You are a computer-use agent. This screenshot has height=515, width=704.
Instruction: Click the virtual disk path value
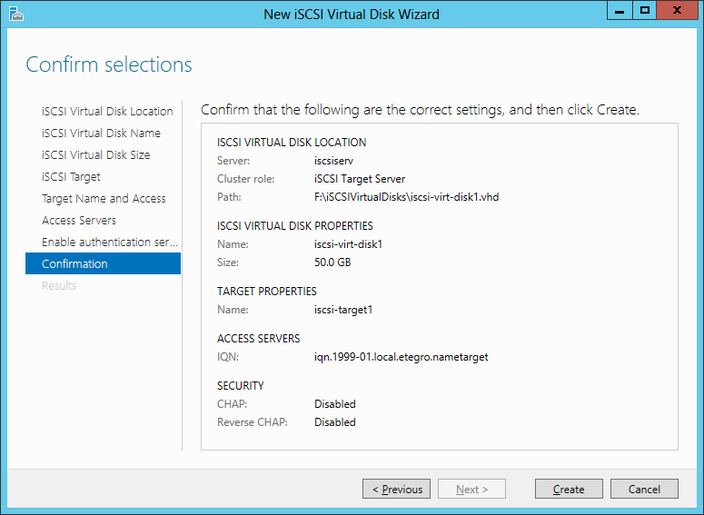point(406,197)
